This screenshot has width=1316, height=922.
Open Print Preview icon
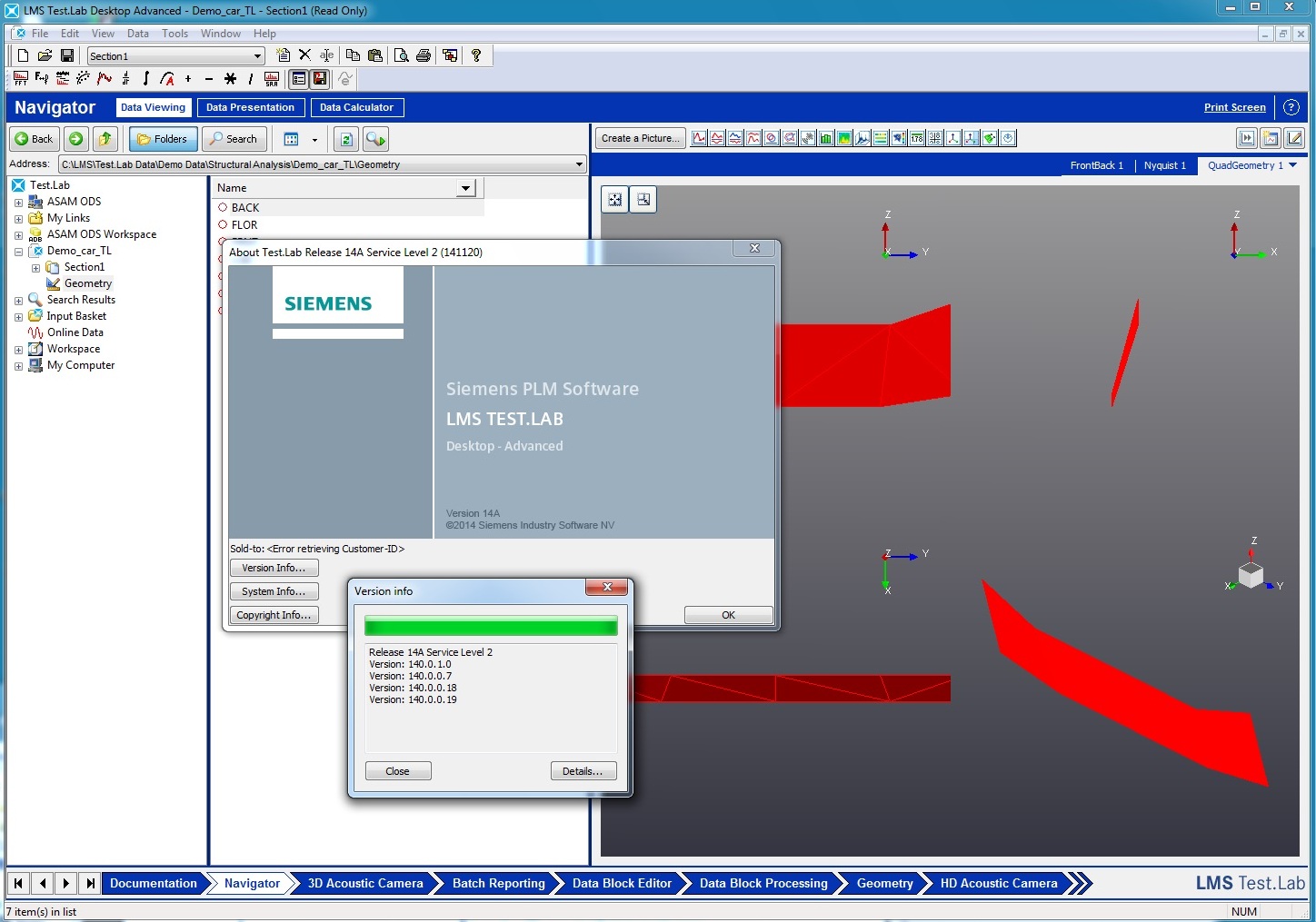(x=401, y=55)
